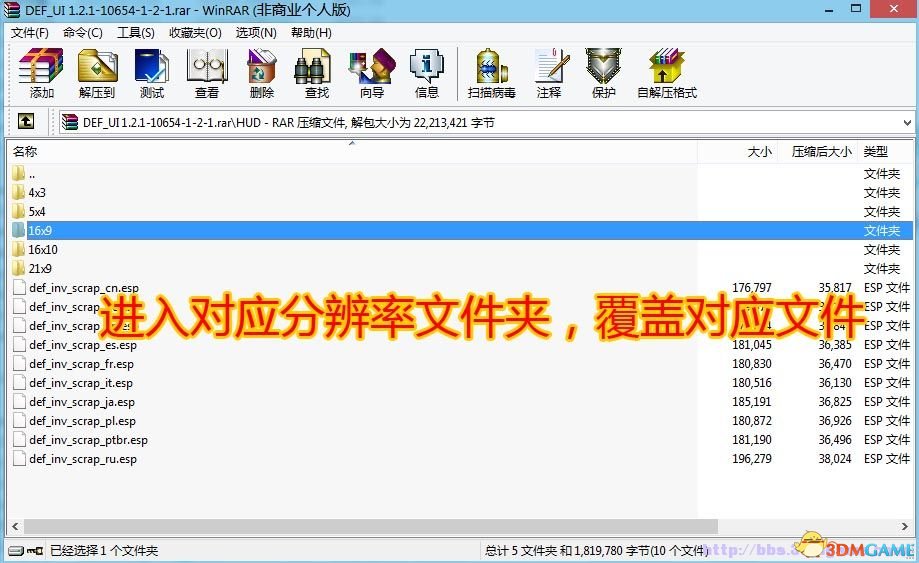Select file def_inv_scrap_es.esp
This screenshot has height=563, width=919.
[462, 345]
